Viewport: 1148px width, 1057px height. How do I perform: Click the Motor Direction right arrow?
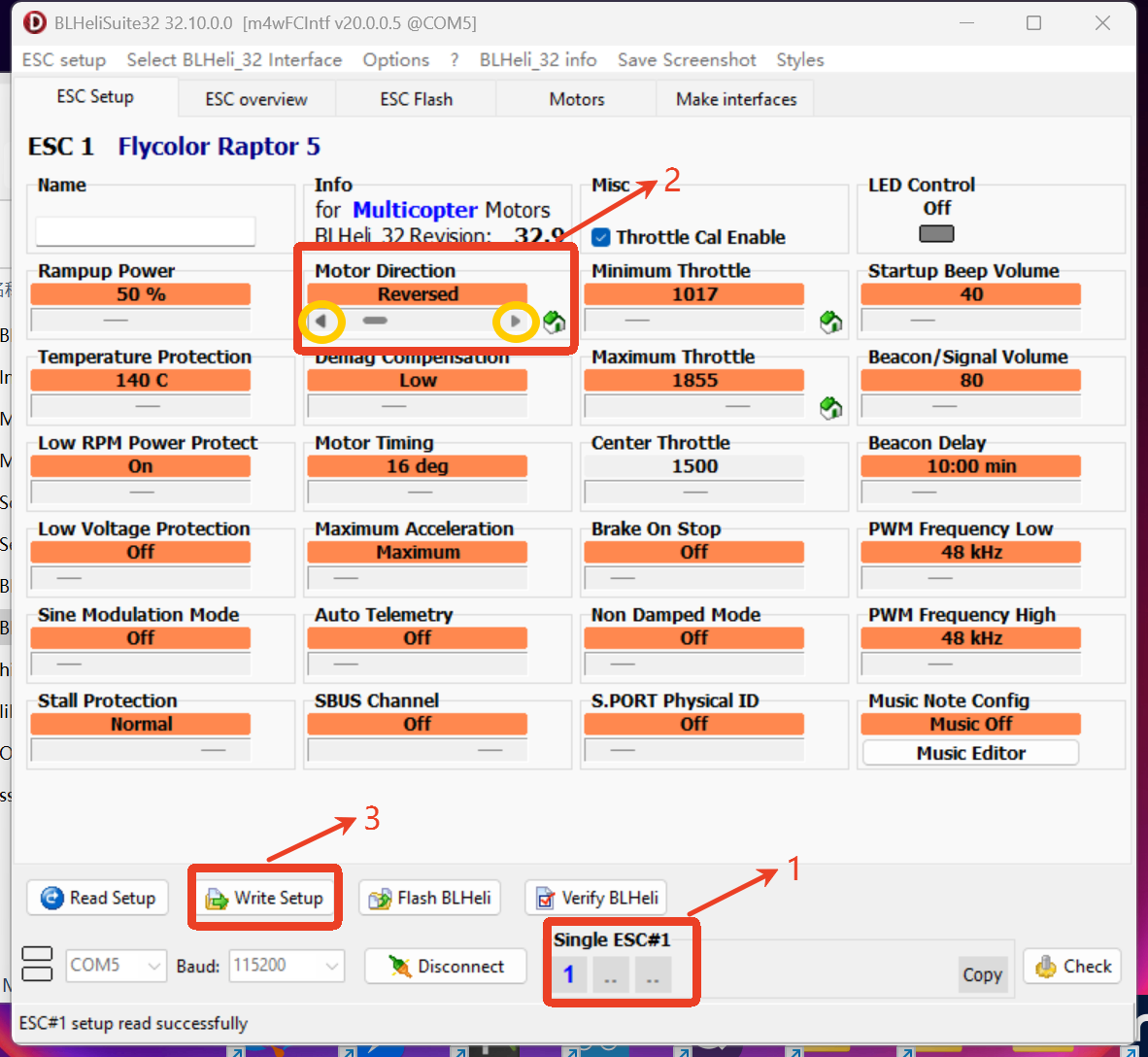(516, 321)
